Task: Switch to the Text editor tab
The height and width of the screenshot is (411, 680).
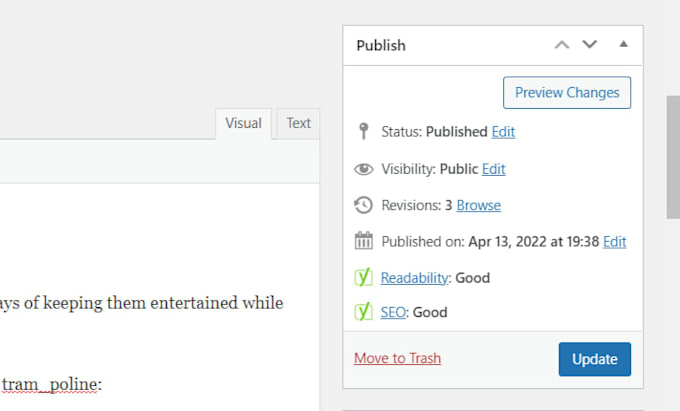Action: 298,123
